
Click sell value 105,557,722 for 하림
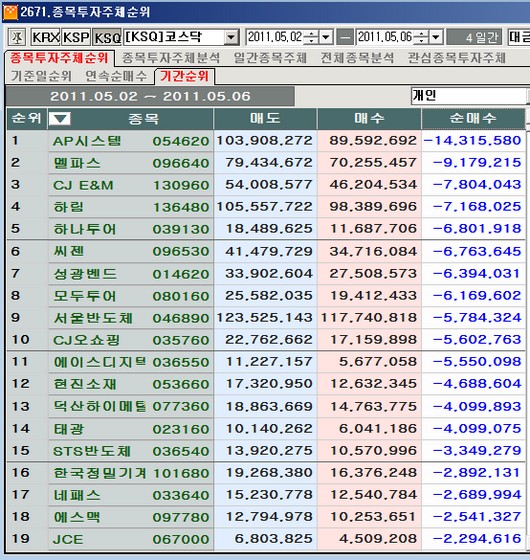pos(264,206)
